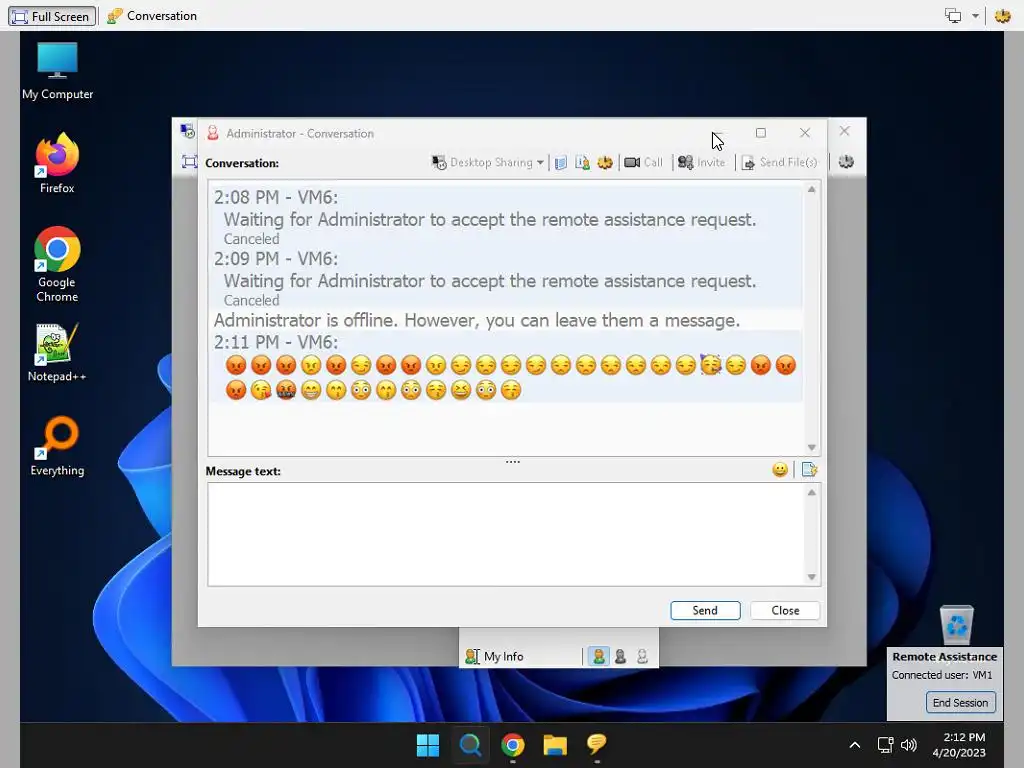
Task: Click the splitter dots above Message text
Action: click(513, 462)
